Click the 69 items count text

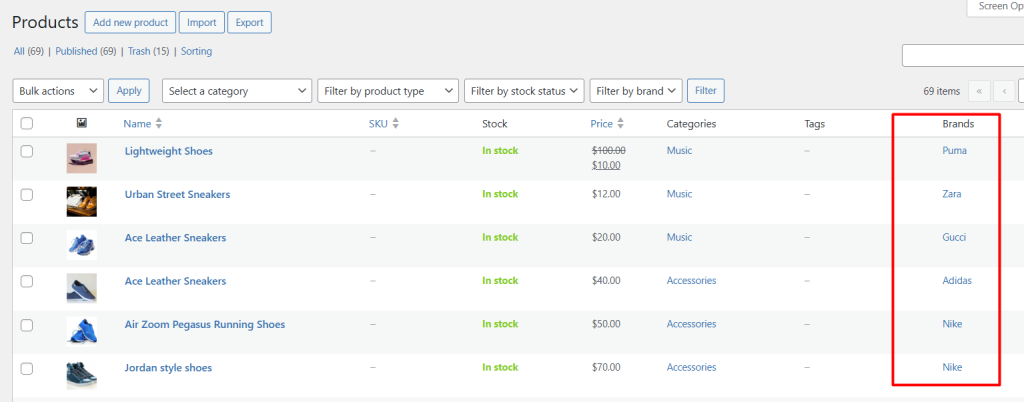coord(942,91)
